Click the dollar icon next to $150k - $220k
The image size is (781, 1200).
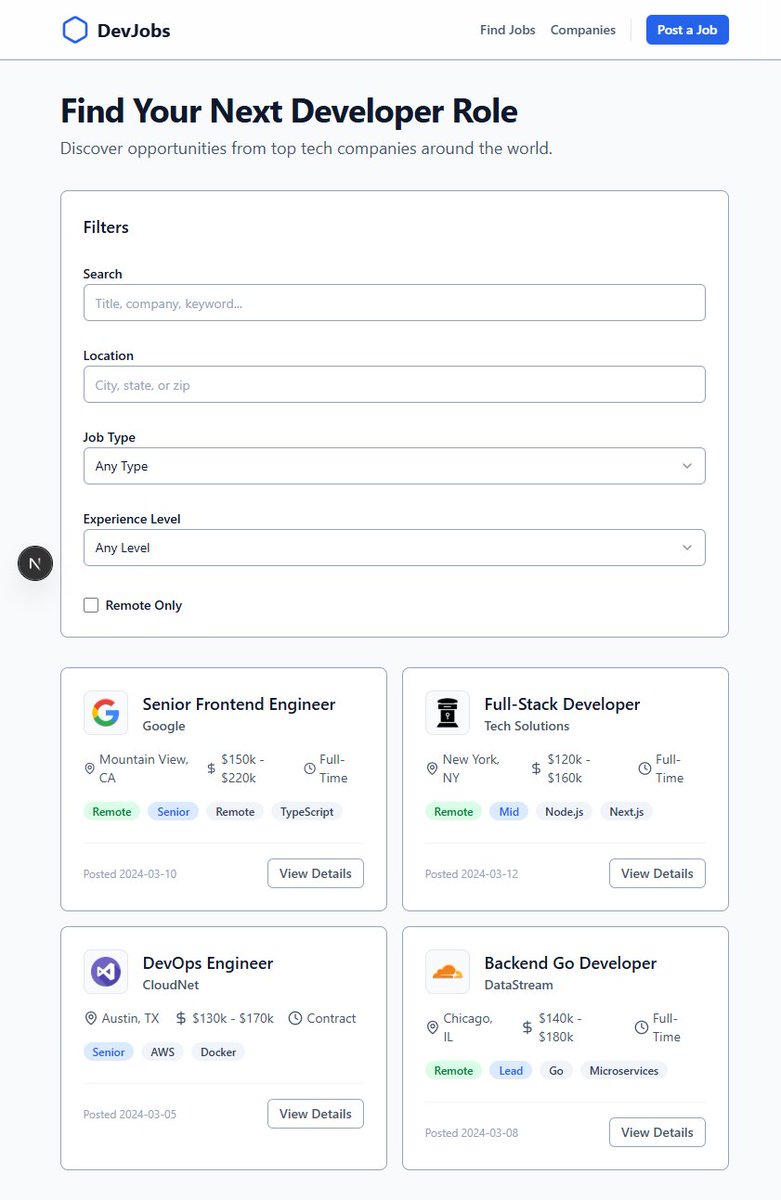click(x=211, y=769)
